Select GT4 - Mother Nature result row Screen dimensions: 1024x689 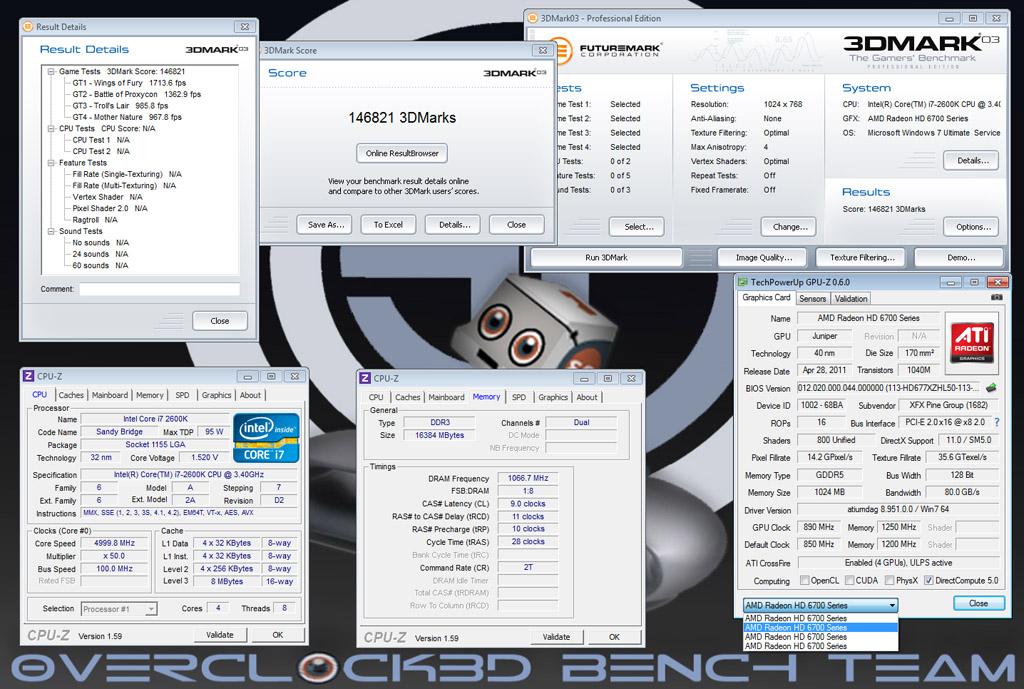[127, 117]
